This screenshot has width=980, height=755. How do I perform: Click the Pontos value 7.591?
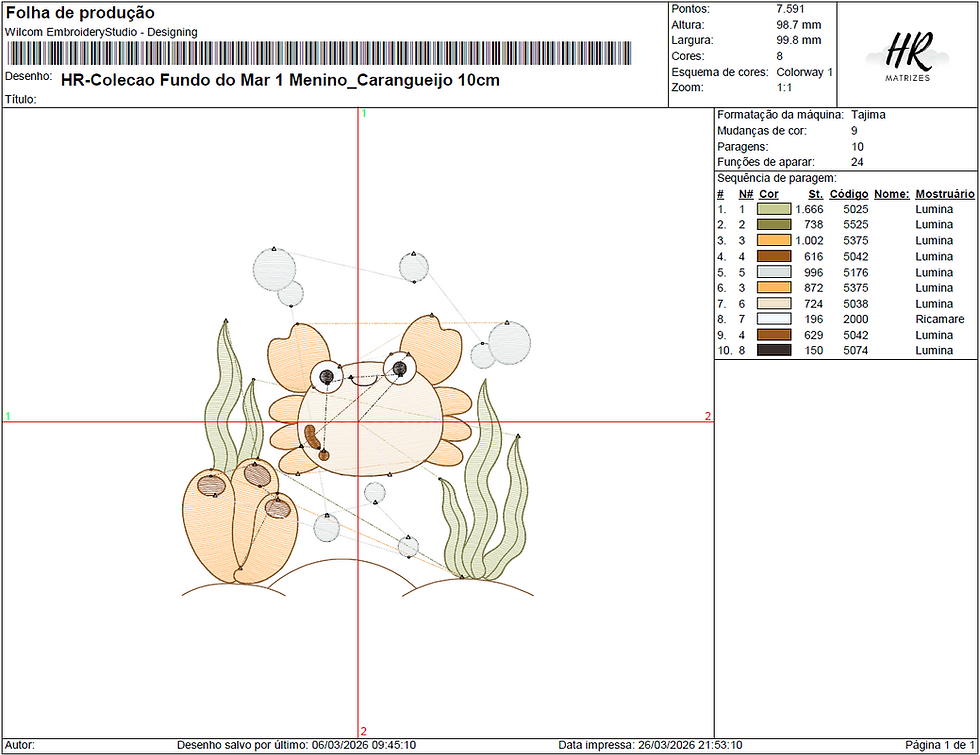tap(790, 9)
